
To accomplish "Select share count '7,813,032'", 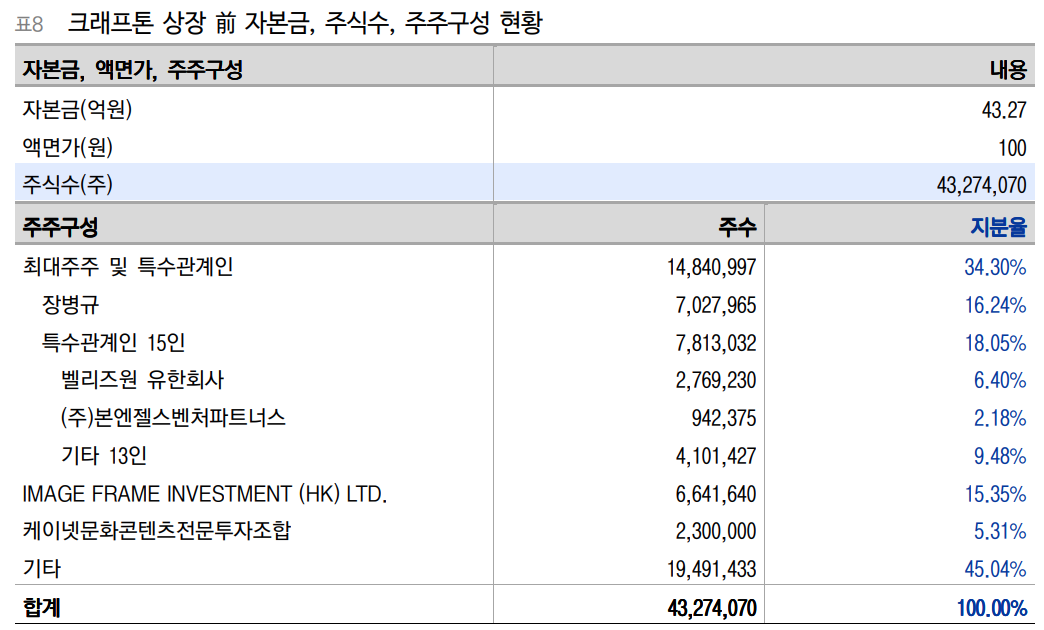I will pos(716,344).
